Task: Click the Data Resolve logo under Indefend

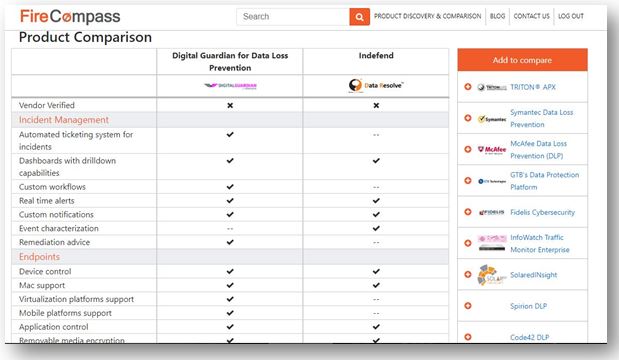Action: pyautogui.click(x=376, y=85)
